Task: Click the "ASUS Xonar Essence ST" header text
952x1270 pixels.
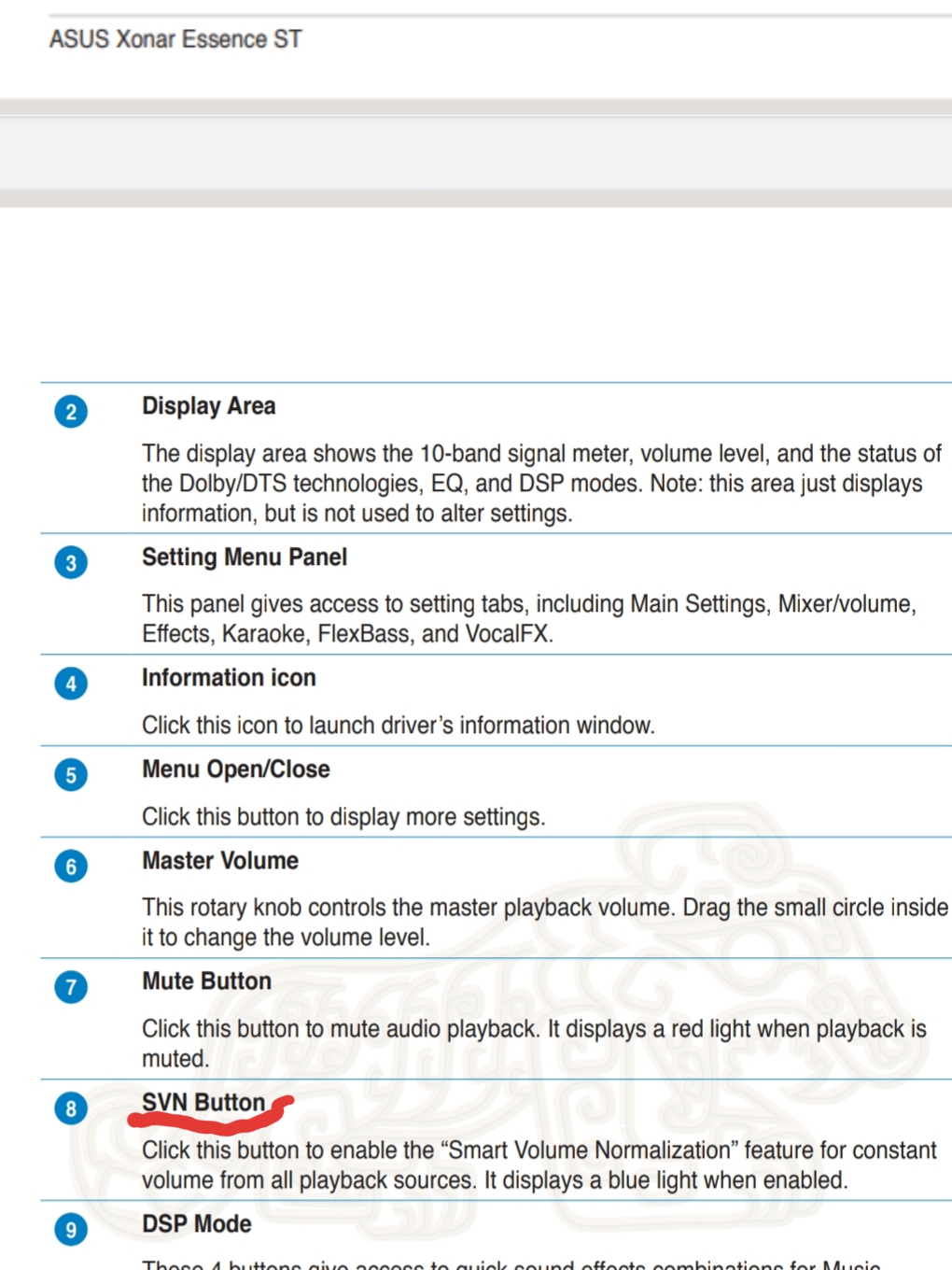Action: tap(175, 39)
